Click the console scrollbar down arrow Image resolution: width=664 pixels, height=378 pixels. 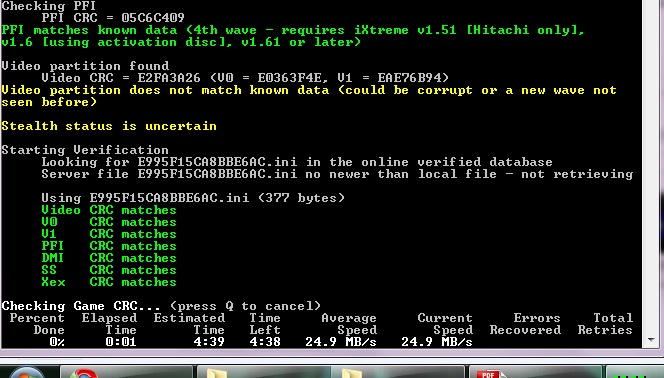tap(652, 340)
